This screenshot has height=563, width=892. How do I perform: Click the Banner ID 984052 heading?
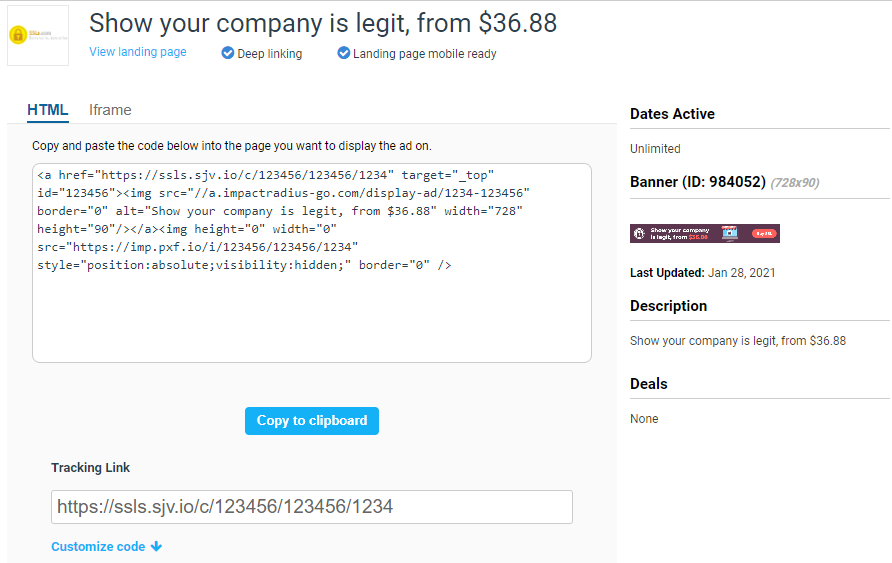click(x=697, y=182)
